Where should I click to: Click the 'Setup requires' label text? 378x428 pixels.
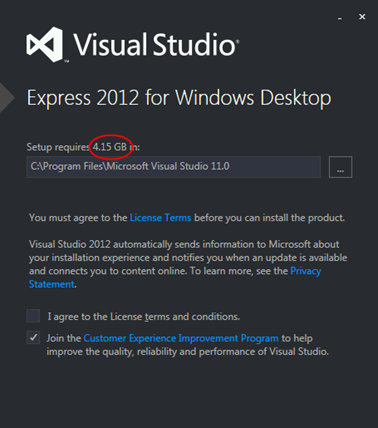pos(59,147)
